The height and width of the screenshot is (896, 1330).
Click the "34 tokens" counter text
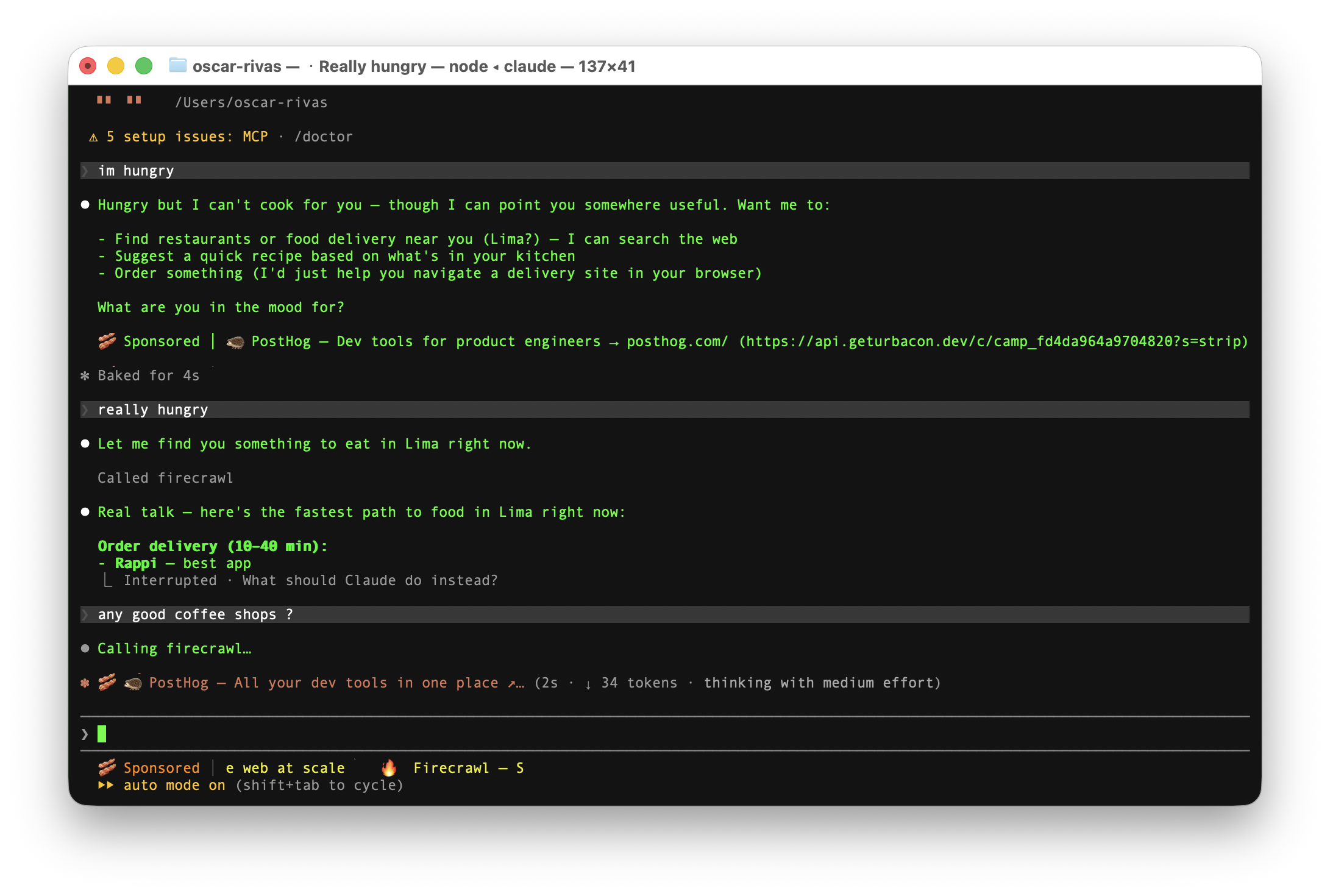point(639,683)
